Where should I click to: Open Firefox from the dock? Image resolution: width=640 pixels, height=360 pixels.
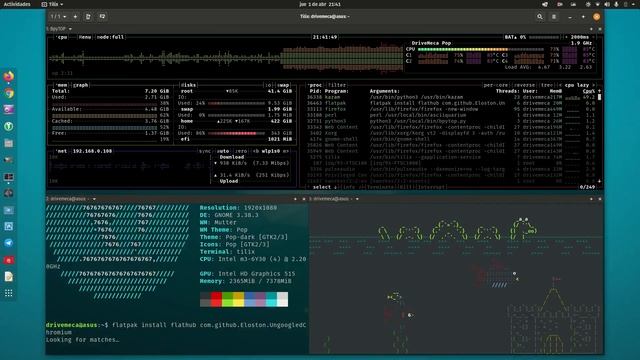coord(9,76)
